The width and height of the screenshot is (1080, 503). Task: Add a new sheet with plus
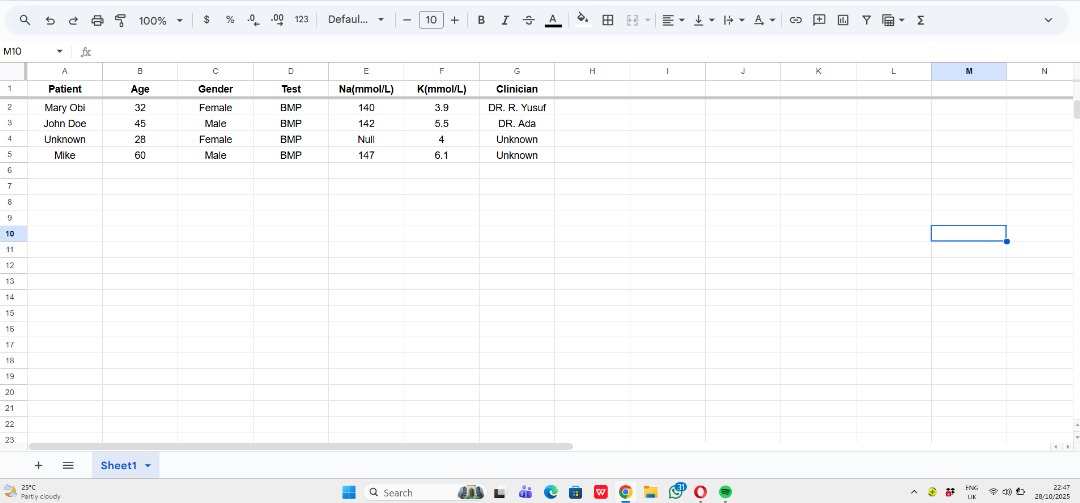coord(39,466)
